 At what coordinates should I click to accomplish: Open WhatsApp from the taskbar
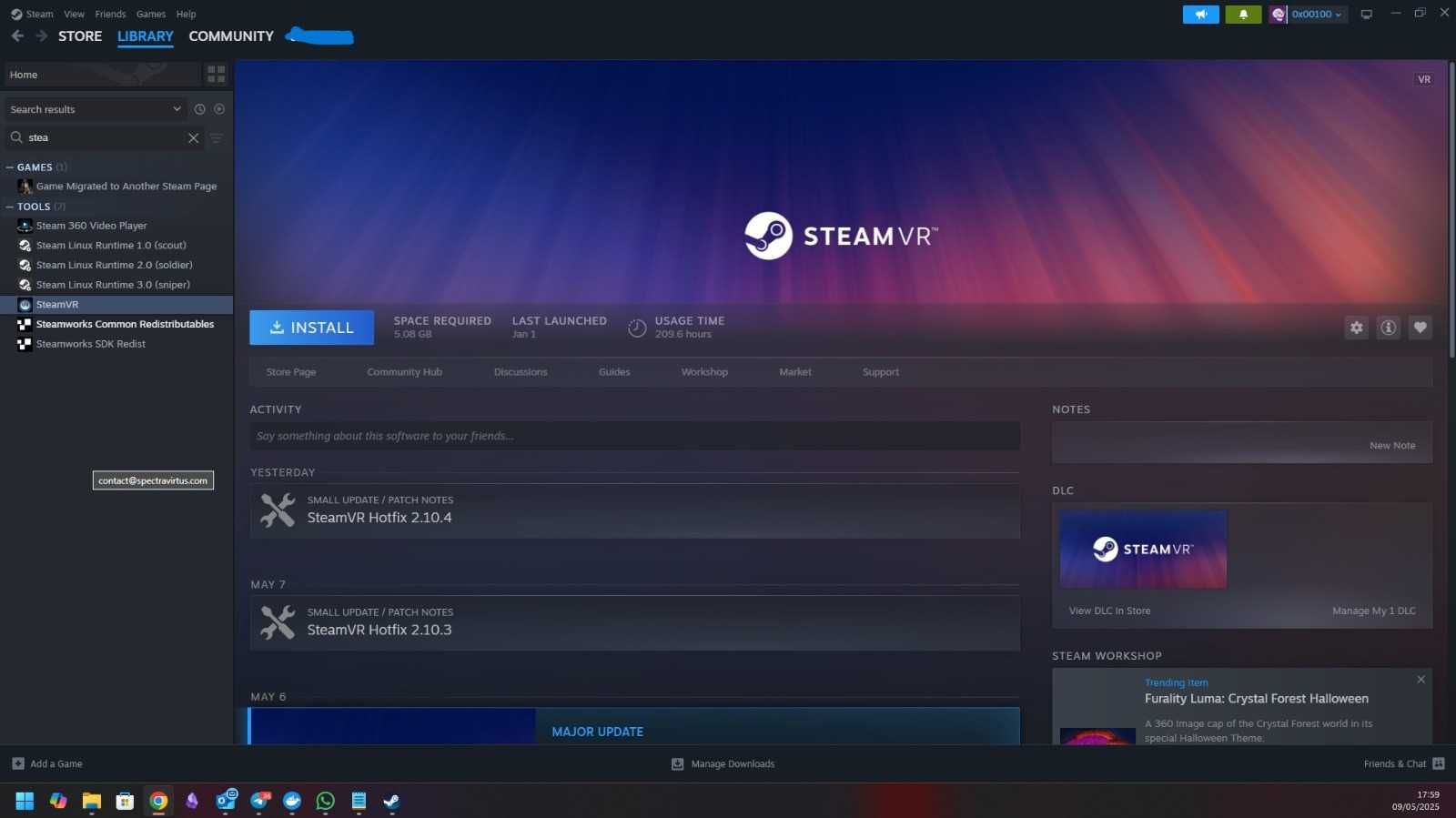325,802
